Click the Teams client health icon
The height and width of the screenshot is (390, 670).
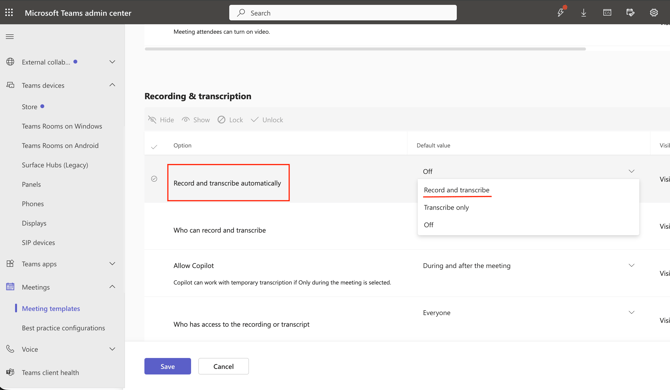(10, 372)
